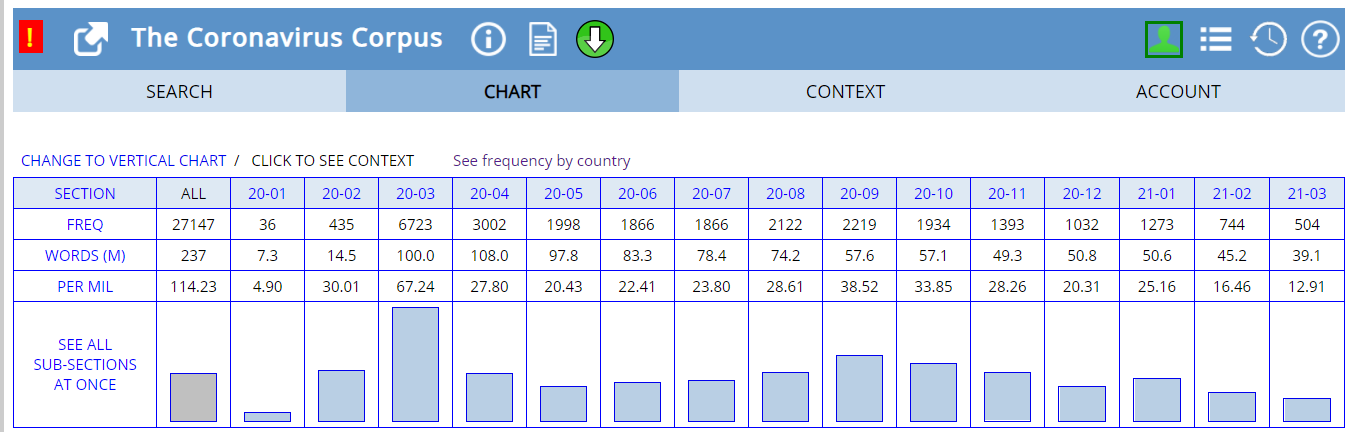The image size is (1353, 432).
Task: Click the chart bar for 21-01
Action: (x=1155, y=400)
